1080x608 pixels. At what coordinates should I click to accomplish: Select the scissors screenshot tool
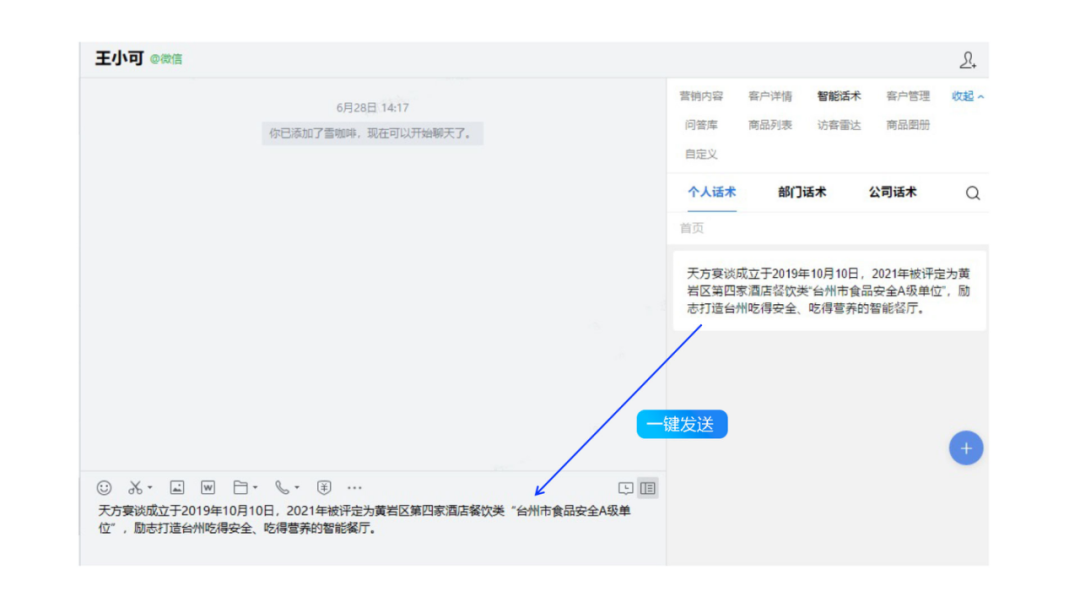tap(135, 488)
